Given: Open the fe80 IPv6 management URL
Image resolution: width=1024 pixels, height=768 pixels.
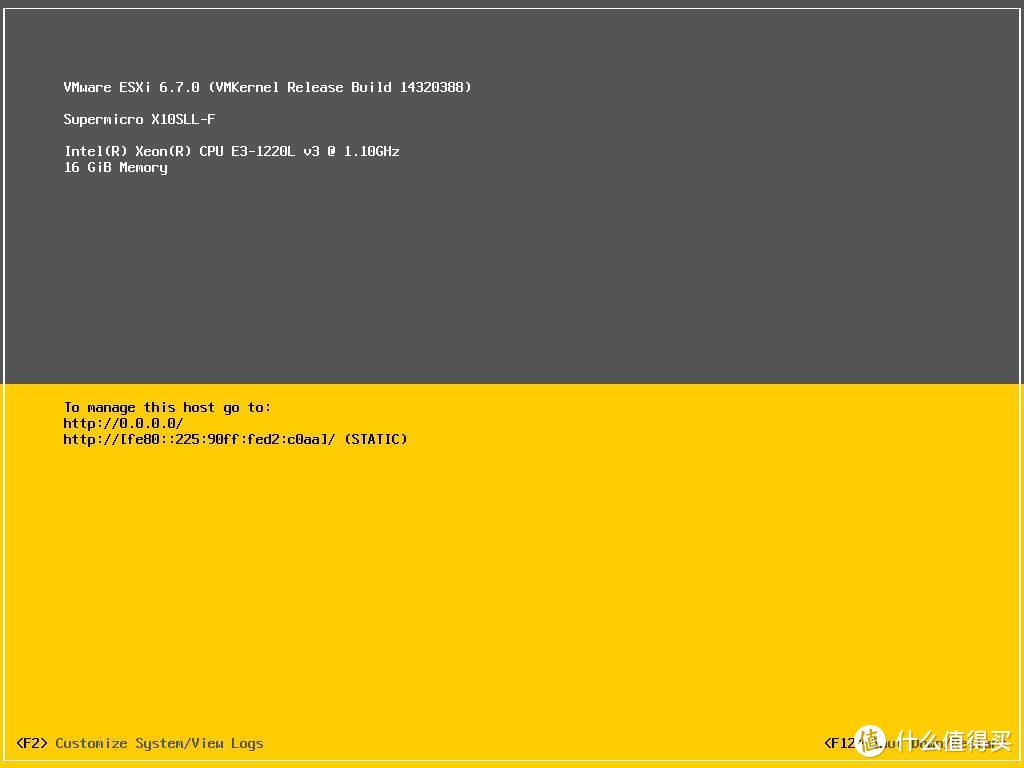Looking at the screenshot, I should click(x=199, y=439).
